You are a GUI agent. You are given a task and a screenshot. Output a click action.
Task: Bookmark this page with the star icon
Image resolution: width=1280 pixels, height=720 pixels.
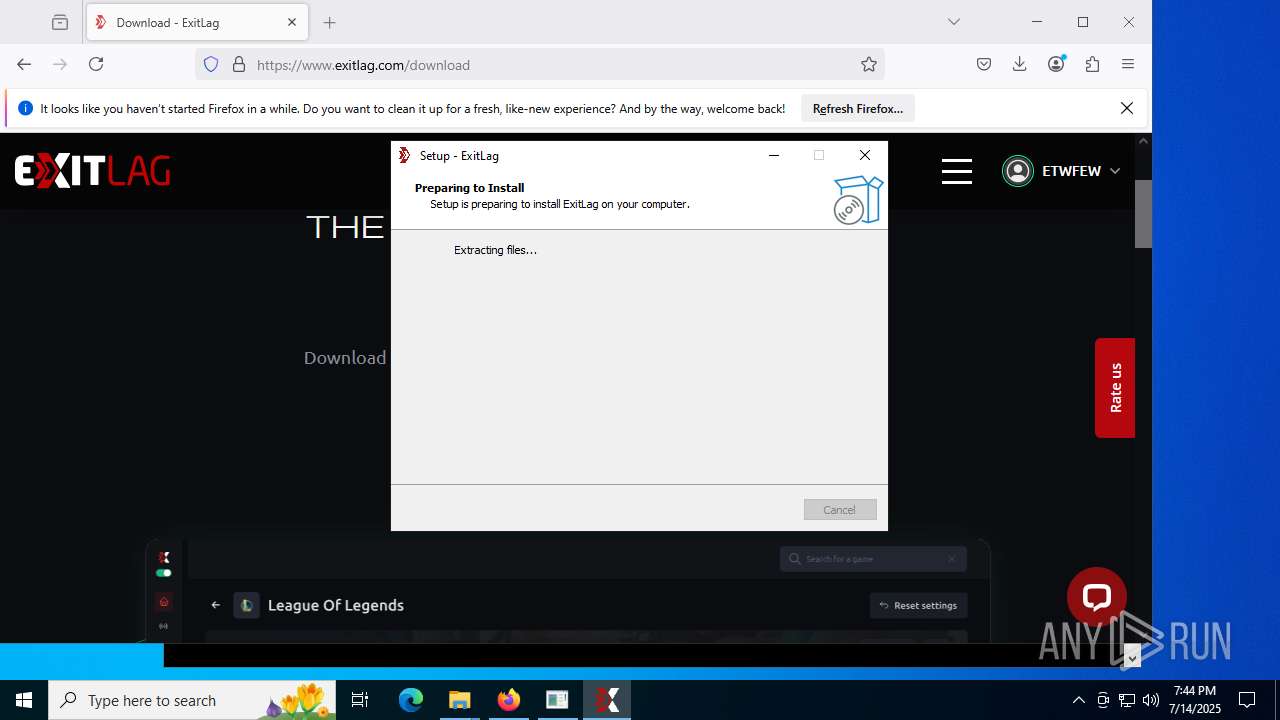pyautogui.click(x=869, y=65)
